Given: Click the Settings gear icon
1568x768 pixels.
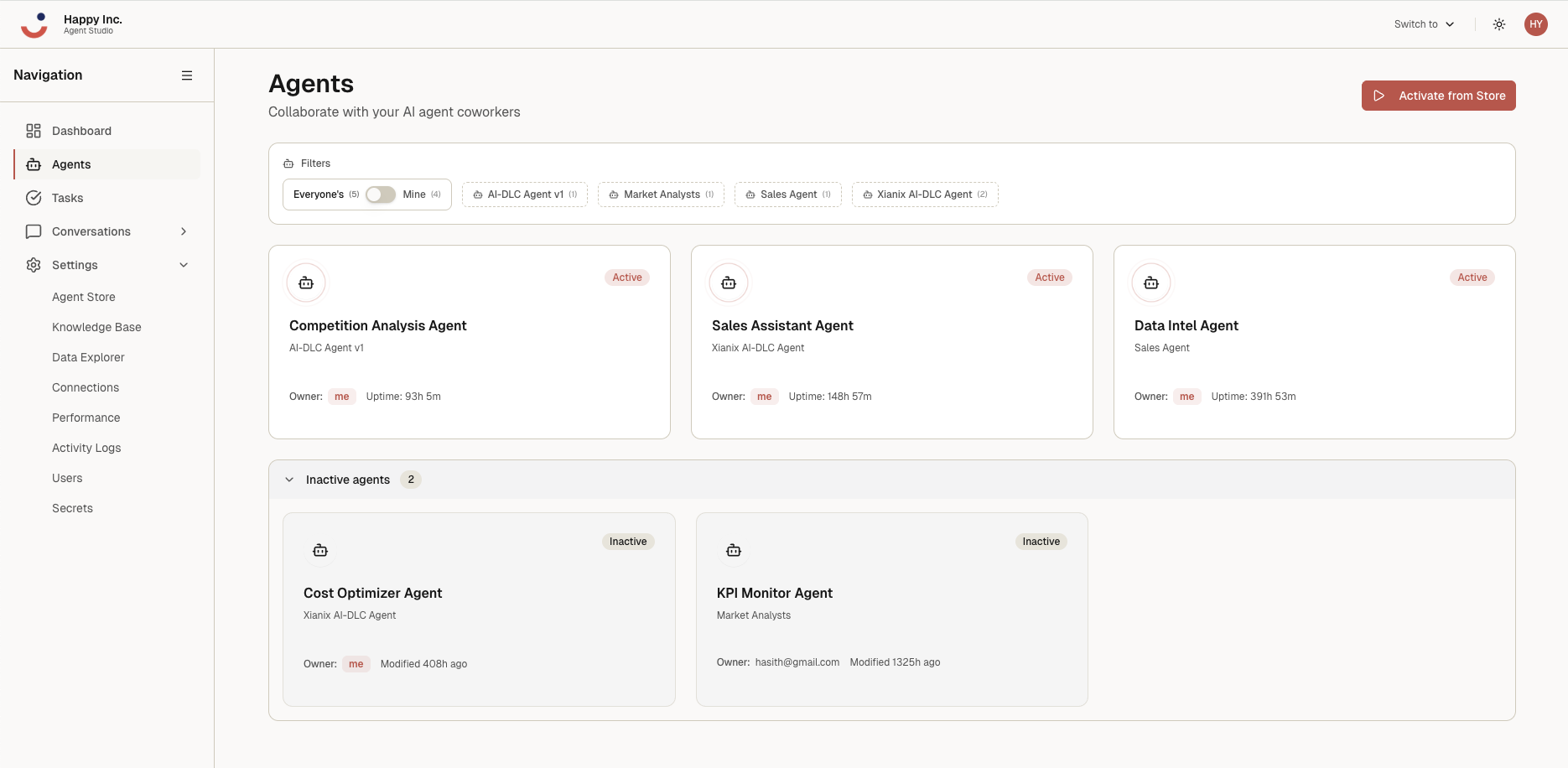Looking at the screenshot, I should [x=33, y=265].
